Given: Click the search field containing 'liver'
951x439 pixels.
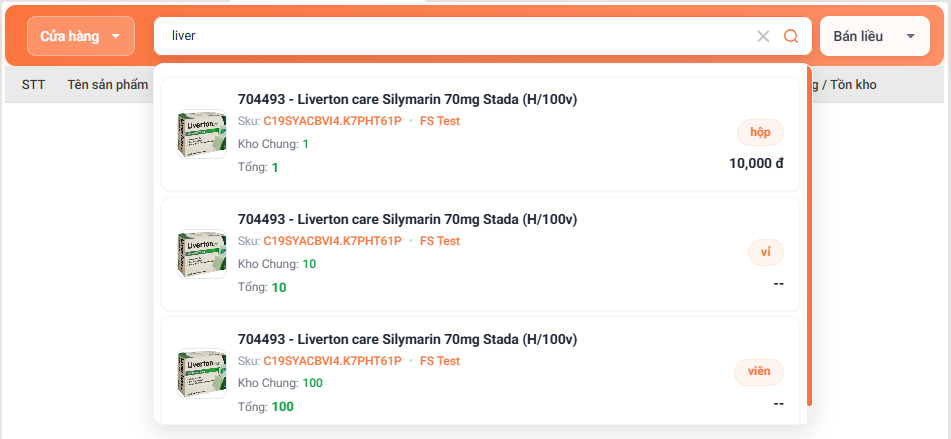Looking at the screenshot, I should pyautogui.click(x=450, y=36).
